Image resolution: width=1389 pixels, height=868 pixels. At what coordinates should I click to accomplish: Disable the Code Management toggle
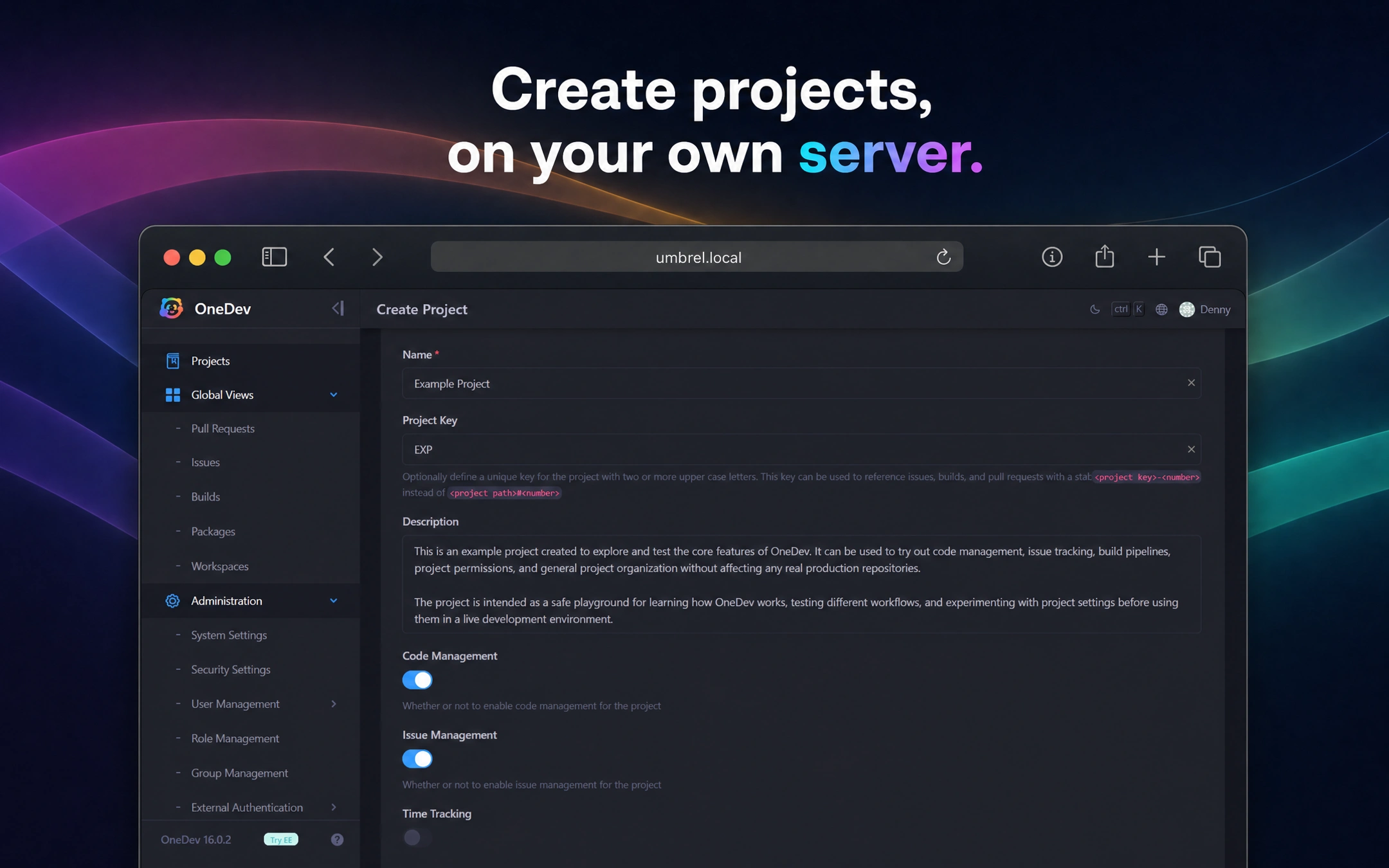point(417,680)
